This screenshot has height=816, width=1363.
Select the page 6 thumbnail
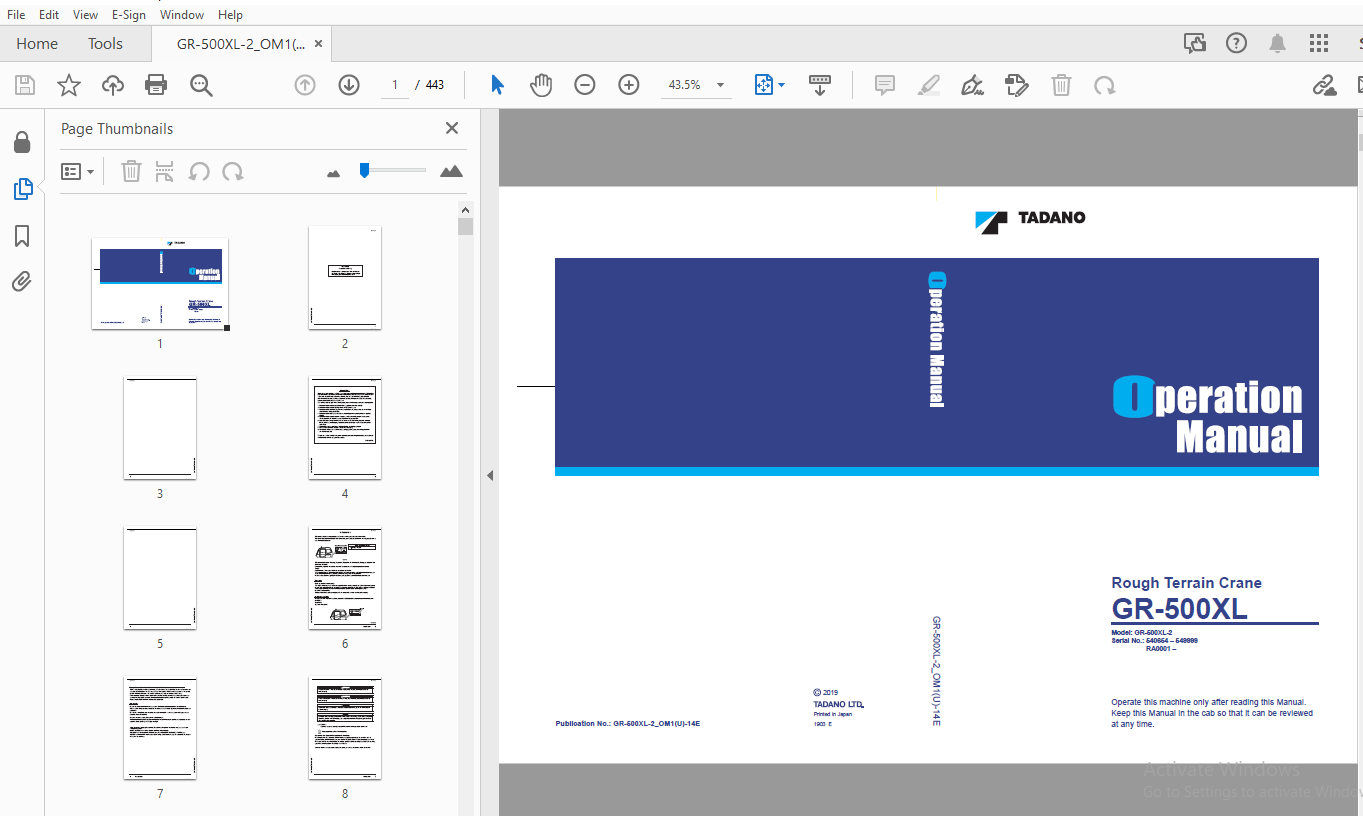[x=345, y=578]
